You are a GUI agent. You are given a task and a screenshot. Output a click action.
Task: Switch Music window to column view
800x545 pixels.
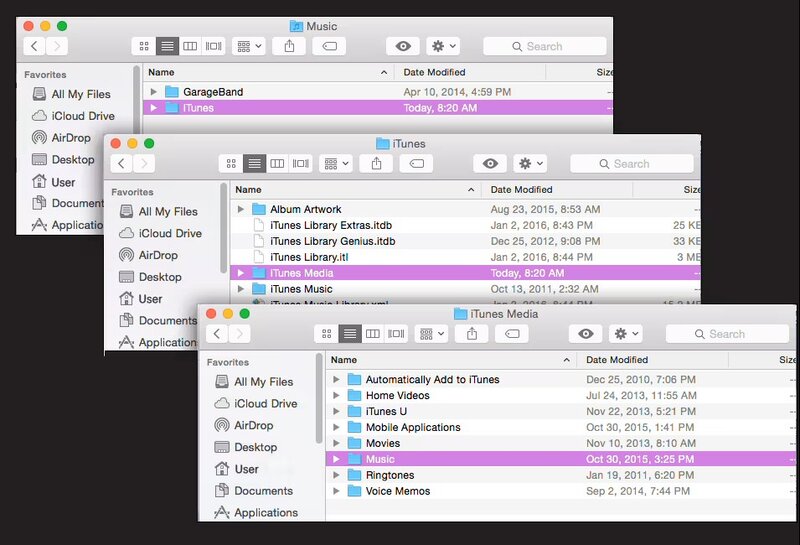(190, 46)
